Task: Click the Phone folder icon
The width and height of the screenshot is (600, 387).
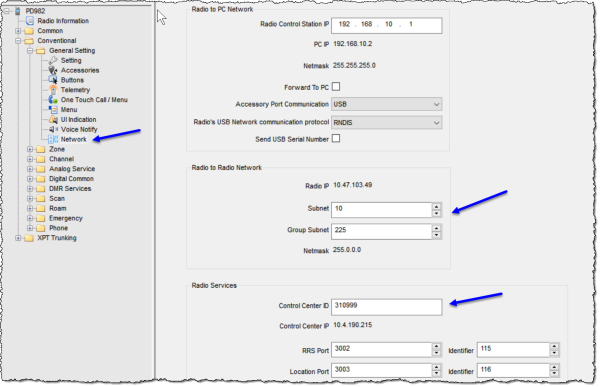Action: 41,228
